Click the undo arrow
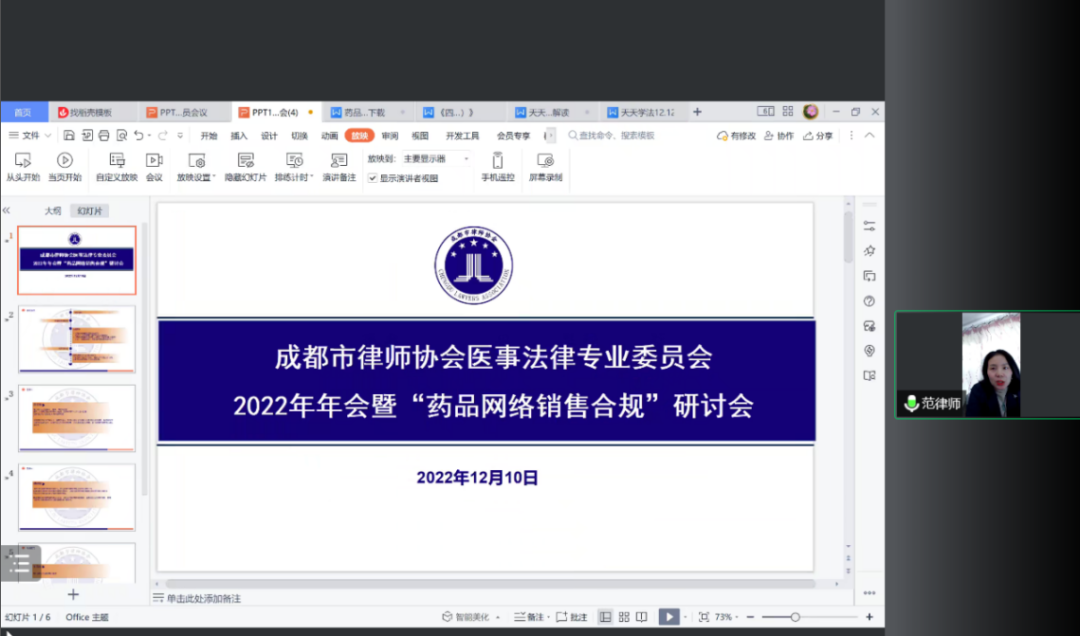 point(139,136)
